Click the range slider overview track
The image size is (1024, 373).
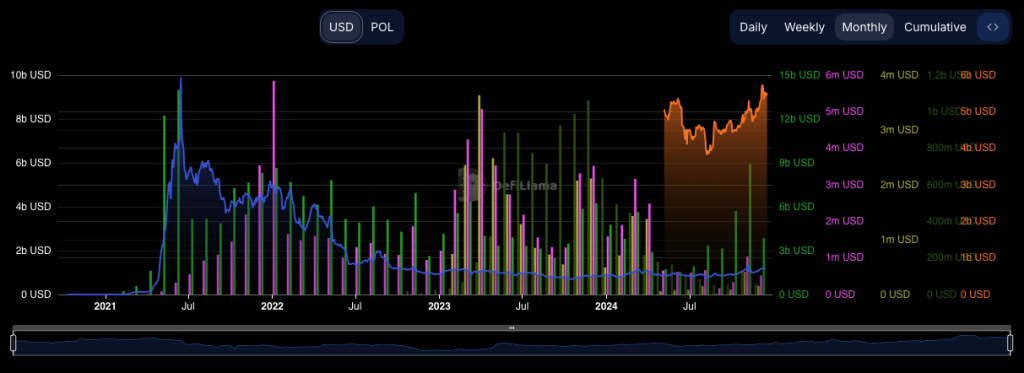(512, 343)
